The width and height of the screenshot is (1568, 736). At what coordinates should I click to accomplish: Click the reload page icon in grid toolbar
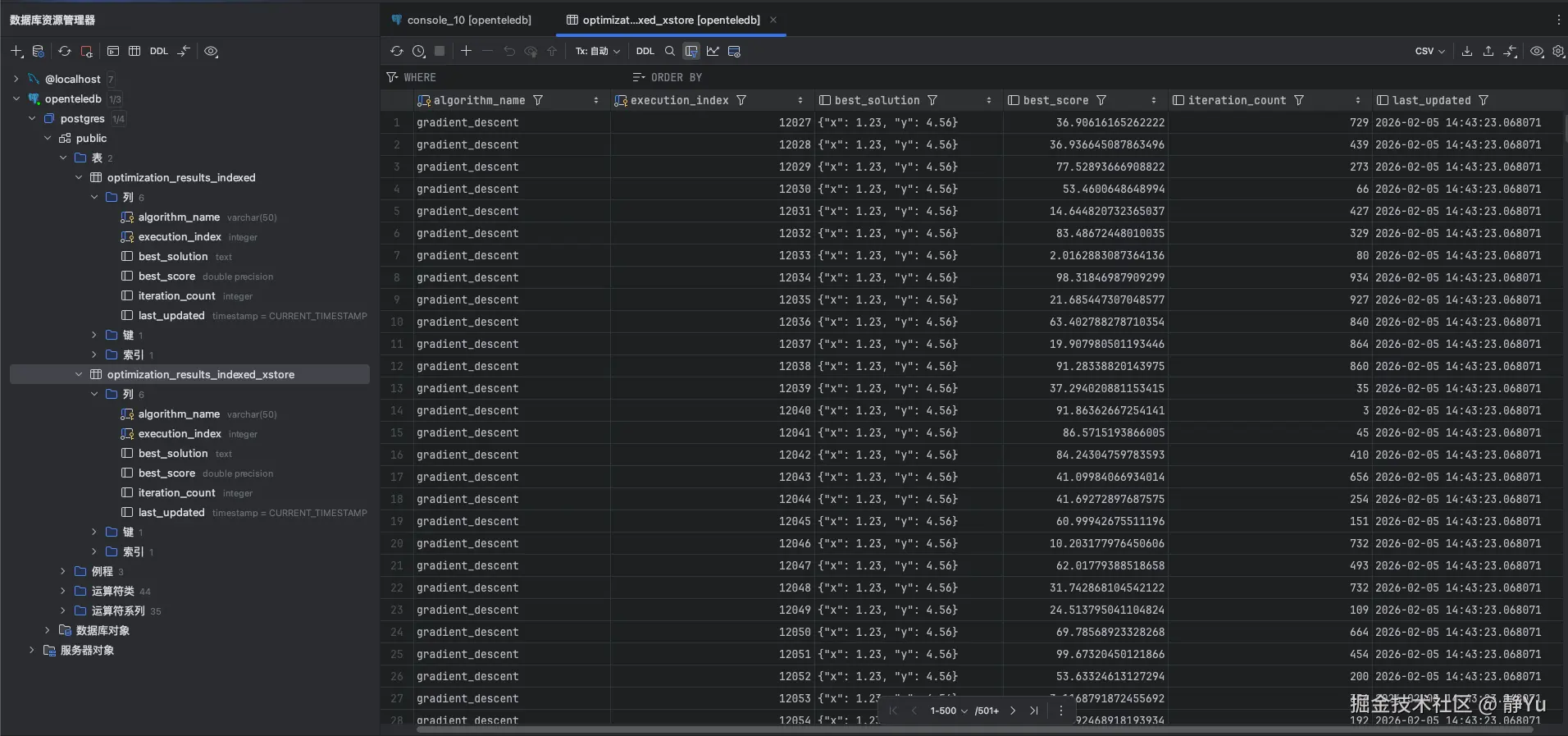point(397,51)
